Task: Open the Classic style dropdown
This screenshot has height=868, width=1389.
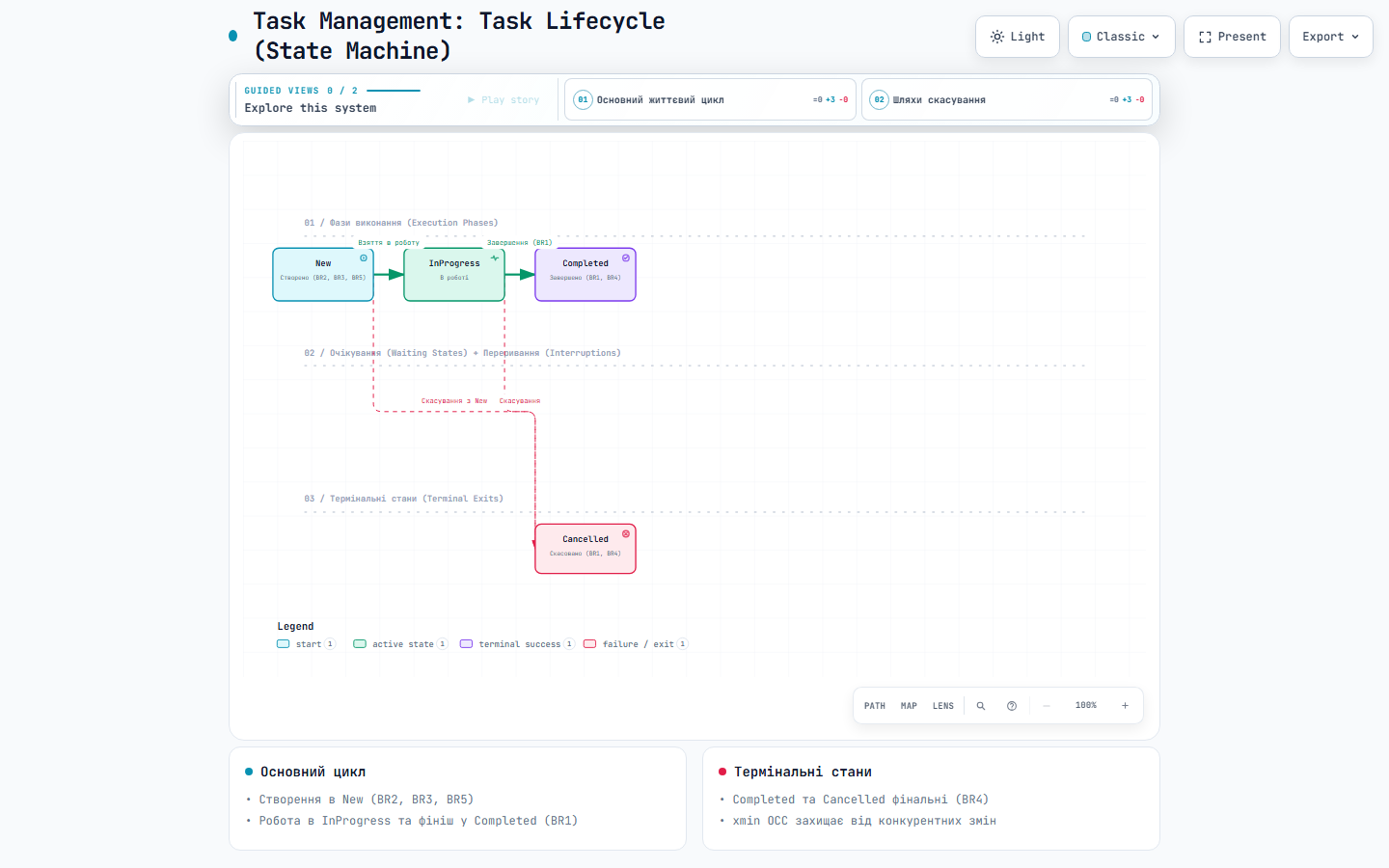Action: 1122,37
